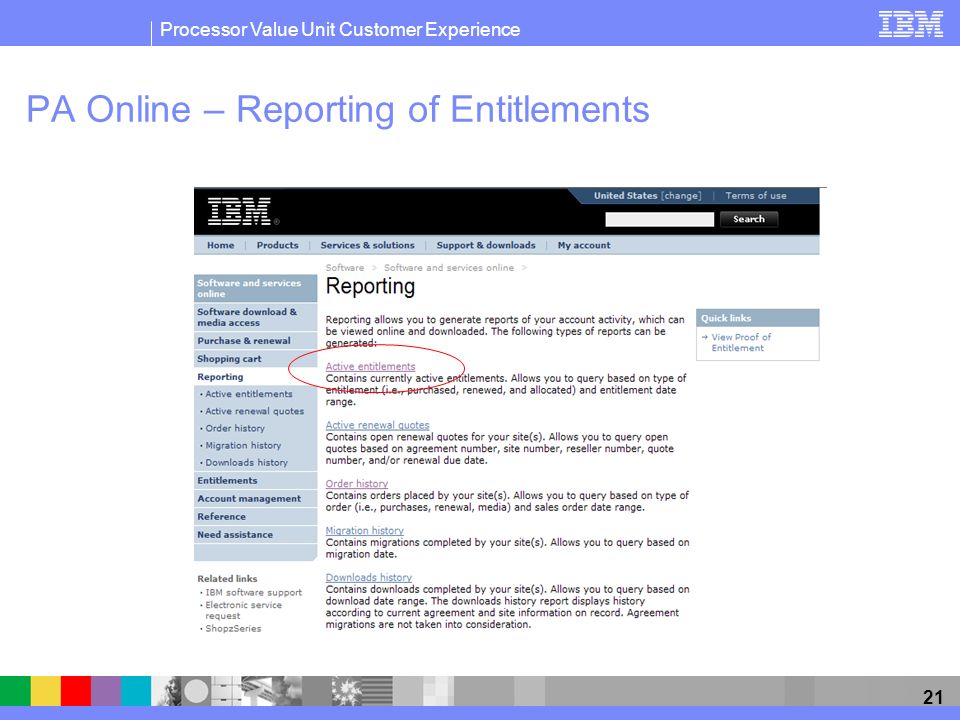This screenshot has width=960, height=720.
Task: Click the search input field
Action: click(x=659, y=219)
